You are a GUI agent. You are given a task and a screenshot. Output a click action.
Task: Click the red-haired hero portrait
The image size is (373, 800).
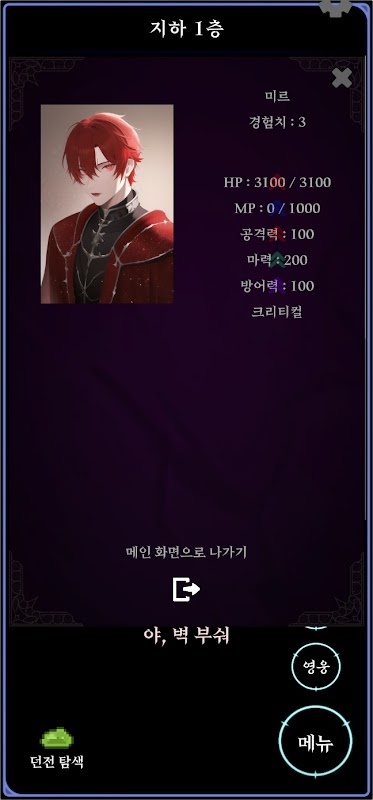[x=107, y=204]
